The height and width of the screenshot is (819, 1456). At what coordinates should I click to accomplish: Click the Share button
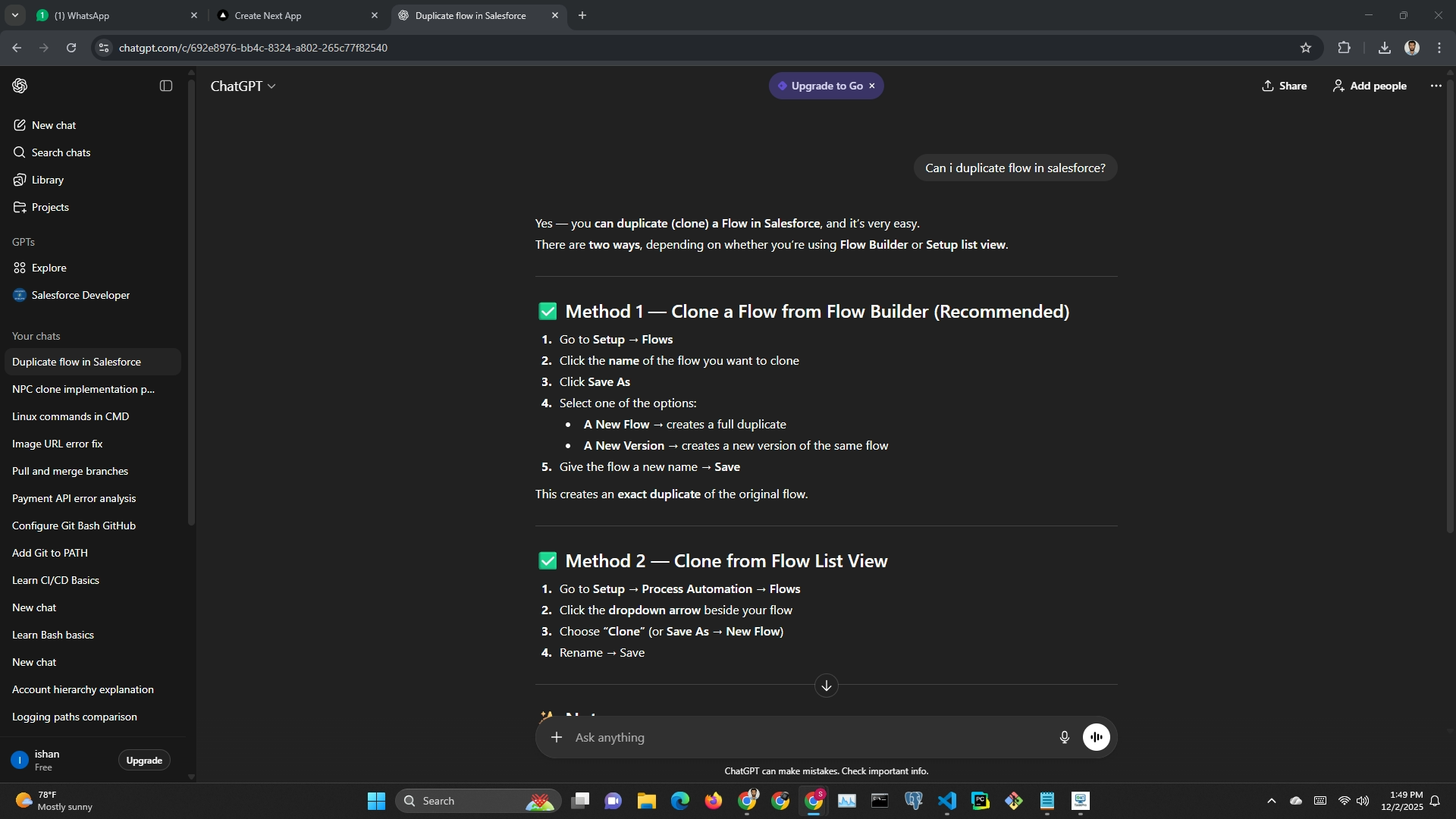tap(1284, 86)
